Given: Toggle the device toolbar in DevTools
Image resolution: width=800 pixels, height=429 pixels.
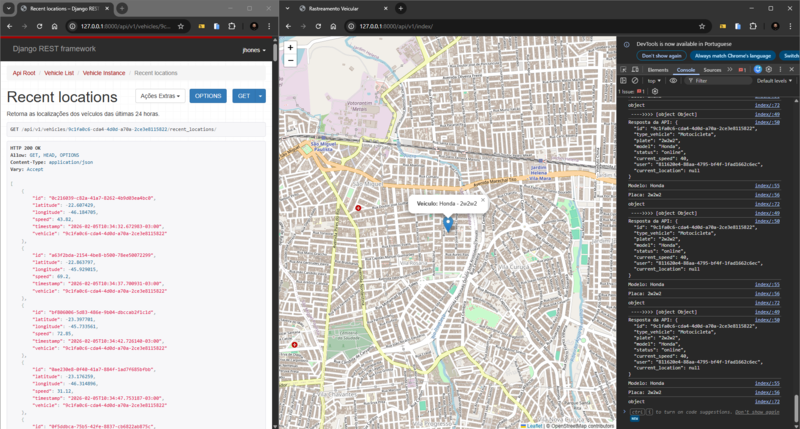Looking at the screenshot, I should 636,70.
